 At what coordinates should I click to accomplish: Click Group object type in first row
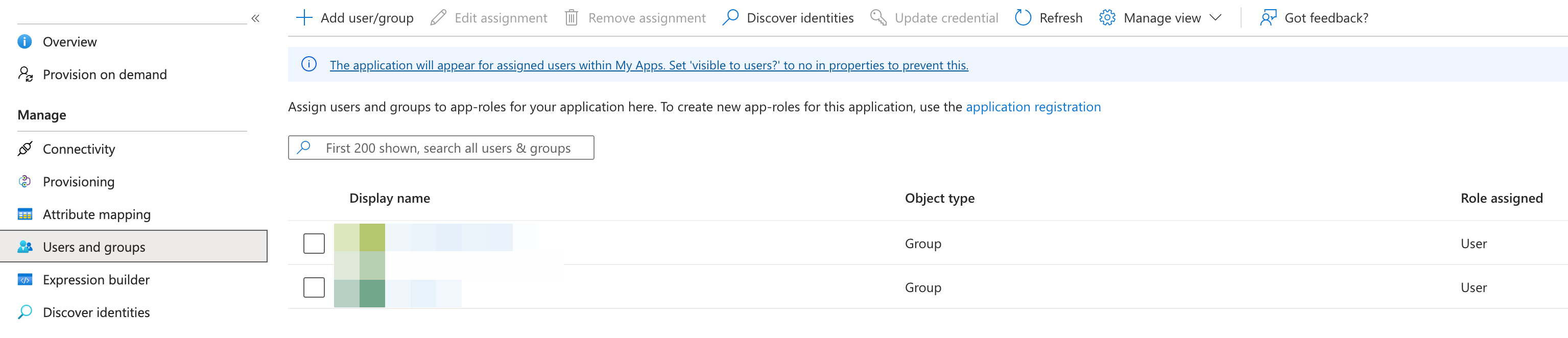pos(923,244)
